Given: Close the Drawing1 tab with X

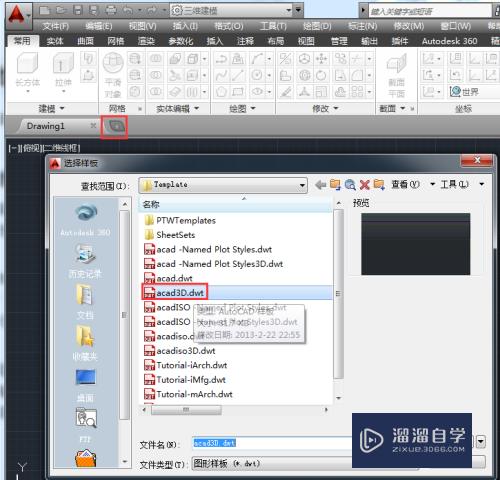Looking at the screenshot, I should [94, 126].
